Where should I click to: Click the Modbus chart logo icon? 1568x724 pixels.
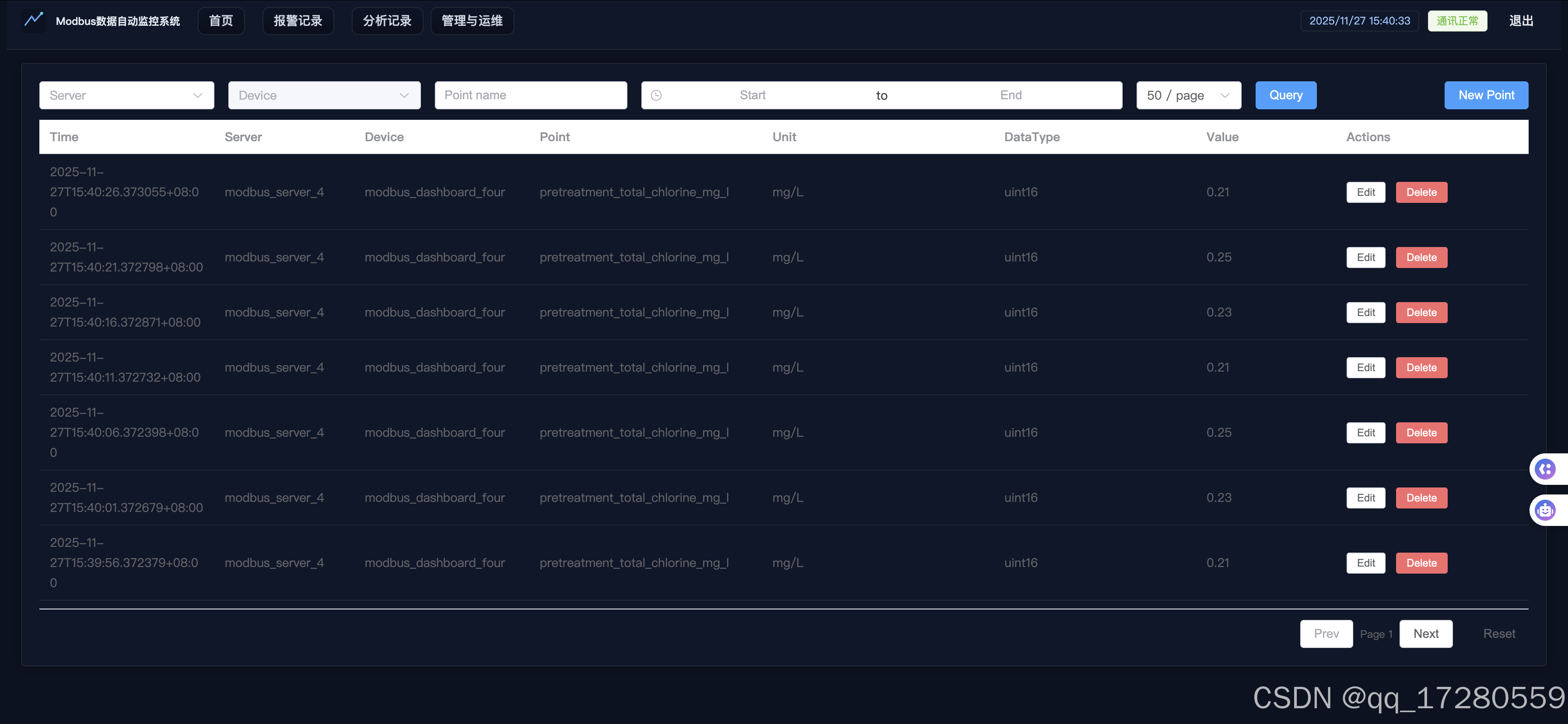(34, 20)
